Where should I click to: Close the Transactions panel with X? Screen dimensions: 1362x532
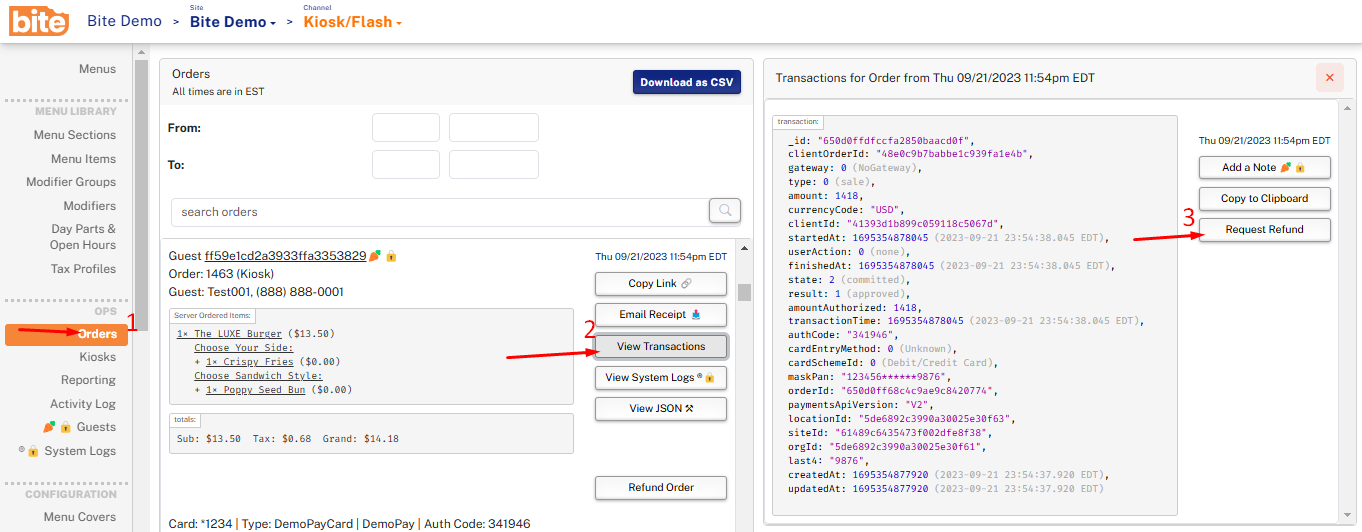click(x=1329, y=77)
